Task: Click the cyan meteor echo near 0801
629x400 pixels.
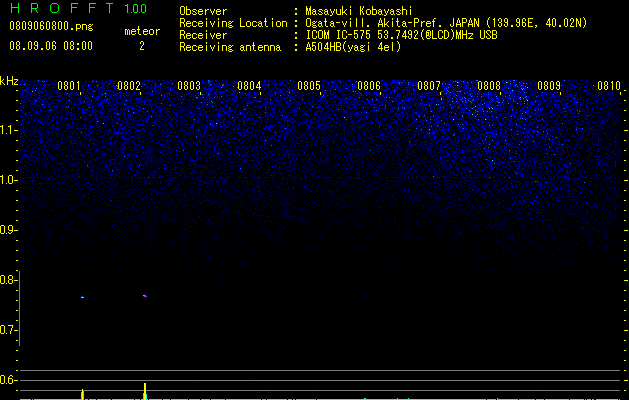Action: (x=82, y=297)
